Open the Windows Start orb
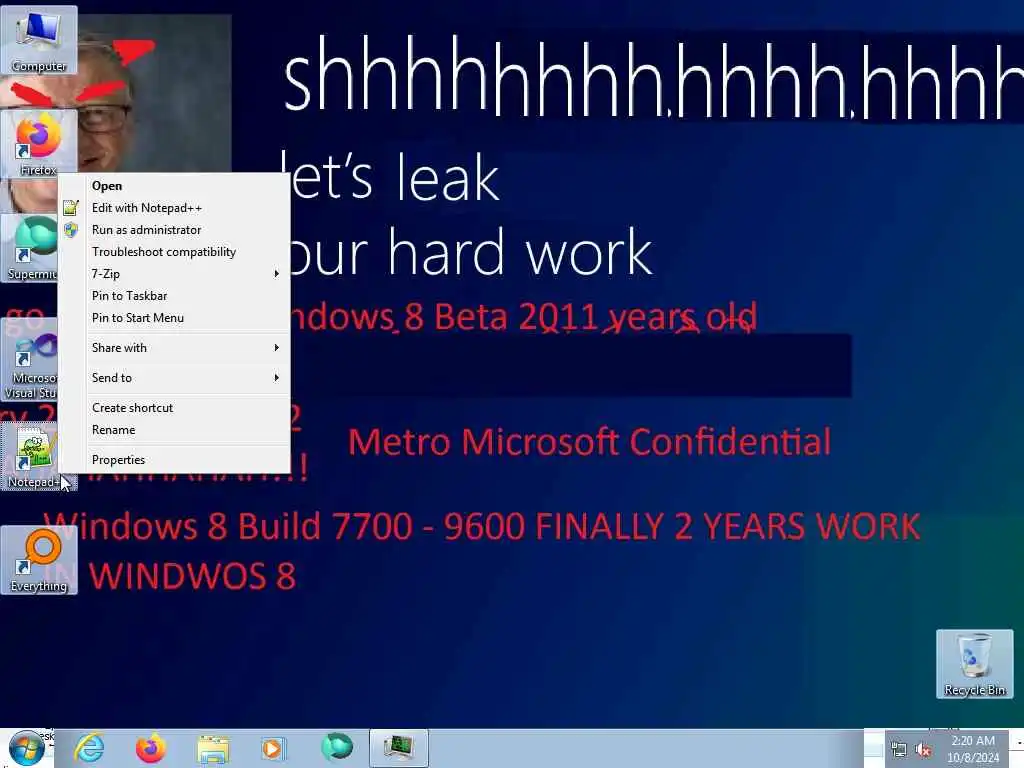 [x=27, y=748]
